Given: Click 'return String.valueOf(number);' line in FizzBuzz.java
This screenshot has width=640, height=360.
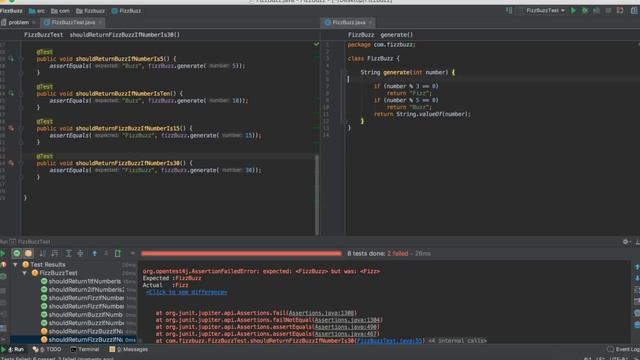Looking at the screenshot, I should pyautogui.click(x=422, y=114).
